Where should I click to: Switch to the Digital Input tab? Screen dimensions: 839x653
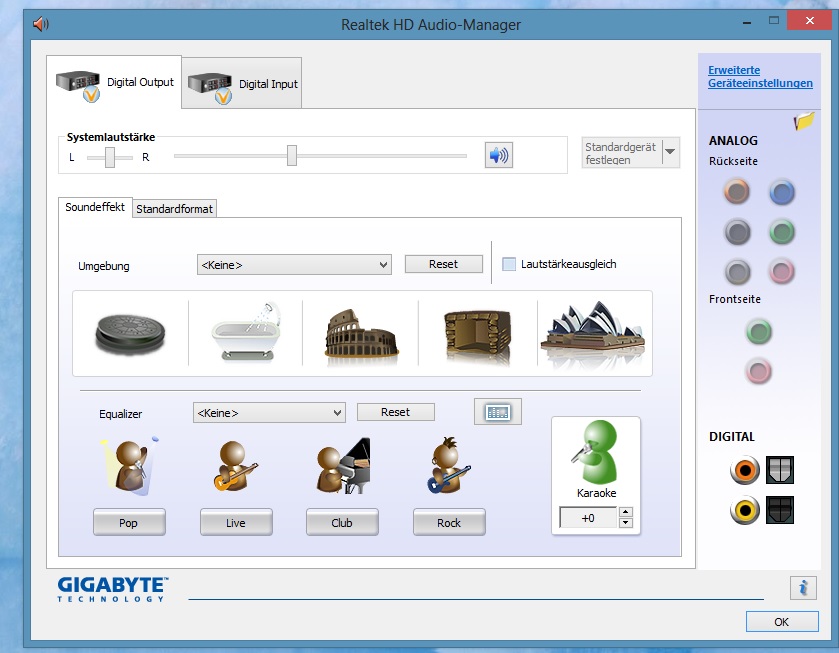pos(242,83)
